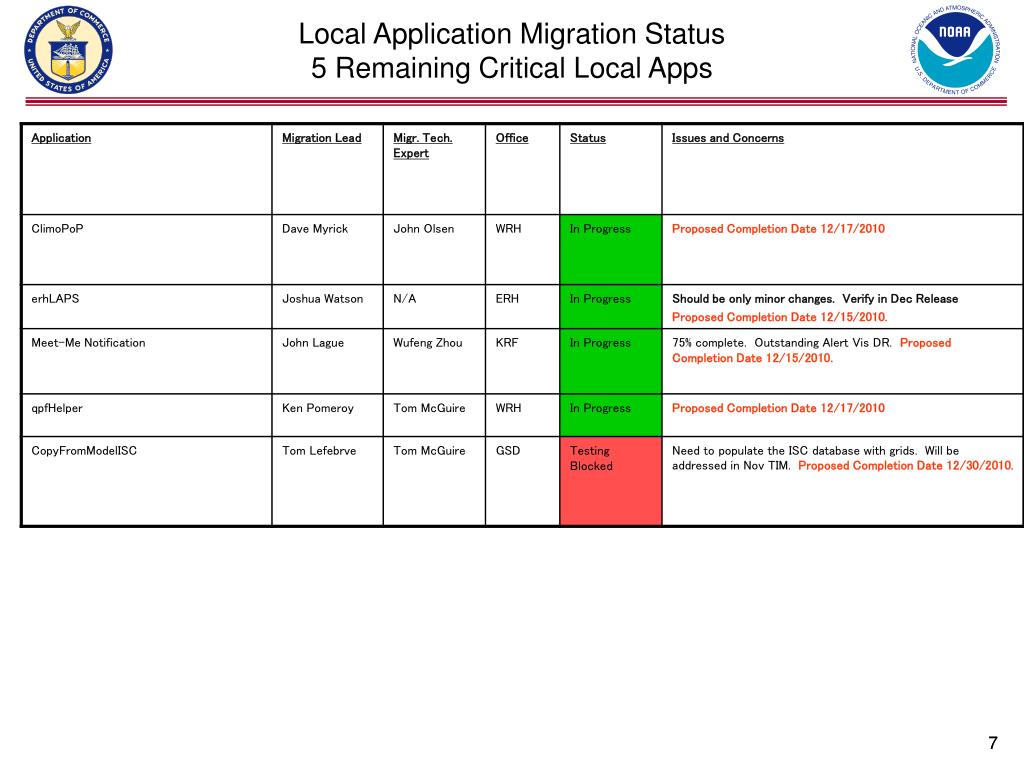This screenshot has height=768, width=1024.
Task: Click the "Status" column header
Action: tap(588, 138)
